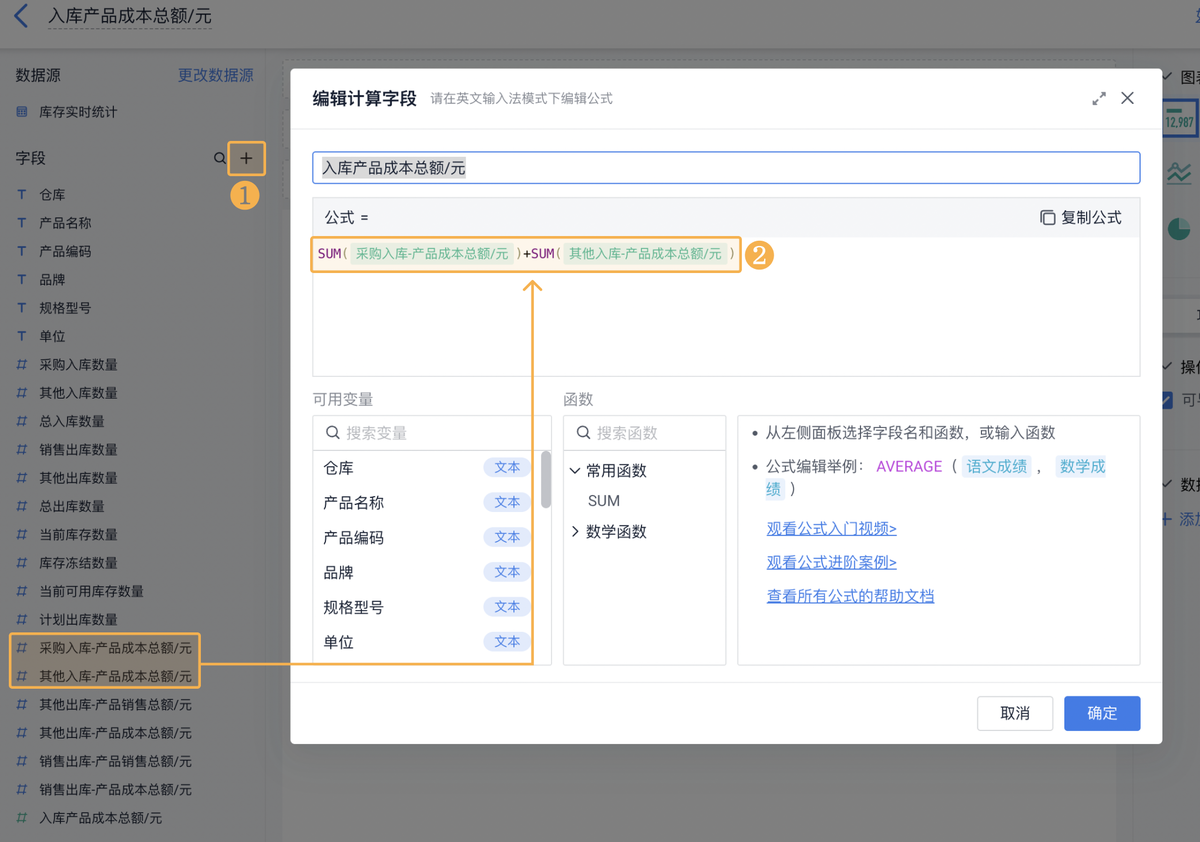This screenshot has width=1200, height=842.
Task: Toggle the checkbox in right panel
Action: point(1166,400)
